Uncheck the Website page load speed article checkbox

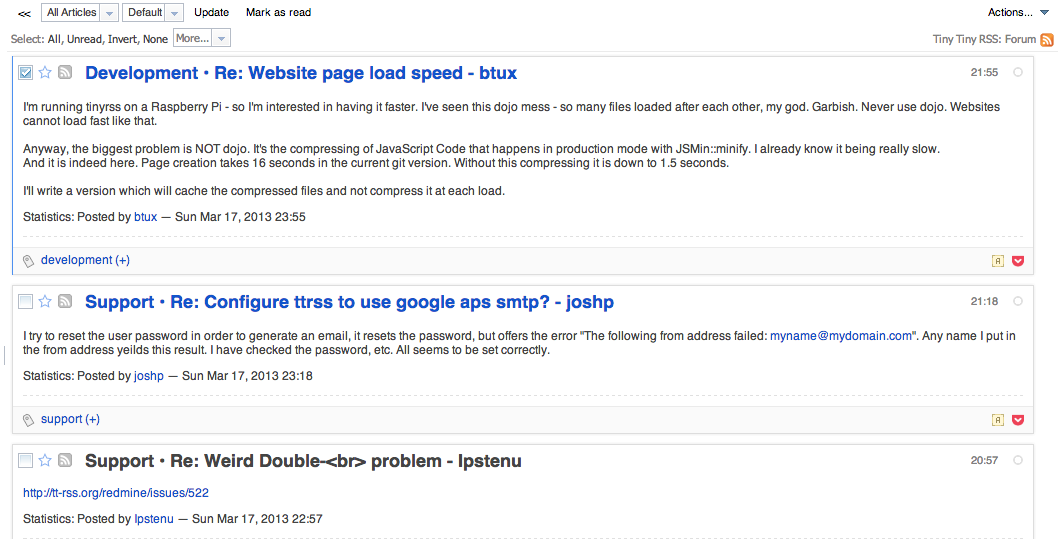(x=25, y=72)
